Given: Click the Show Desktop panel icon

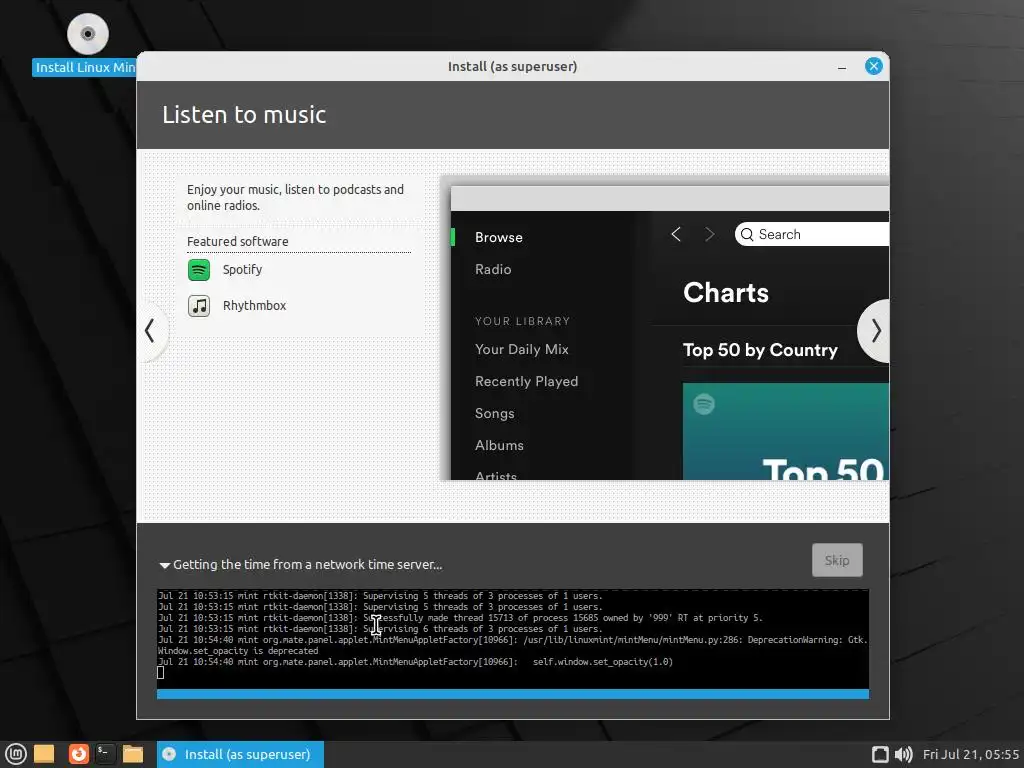Looking at the screenshot, I should pos(44,754).
